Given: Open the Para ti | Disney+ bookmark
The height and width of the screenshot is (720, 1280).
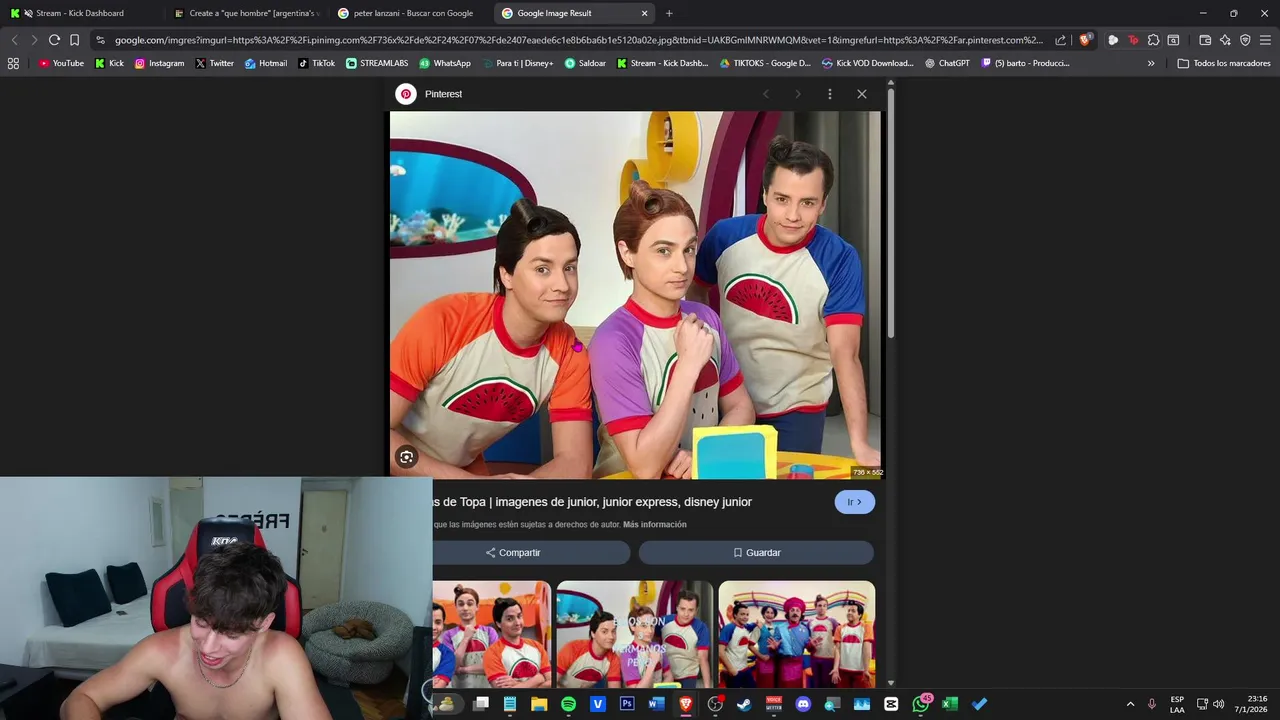Looking at the screenshot, I should [517, 63].
